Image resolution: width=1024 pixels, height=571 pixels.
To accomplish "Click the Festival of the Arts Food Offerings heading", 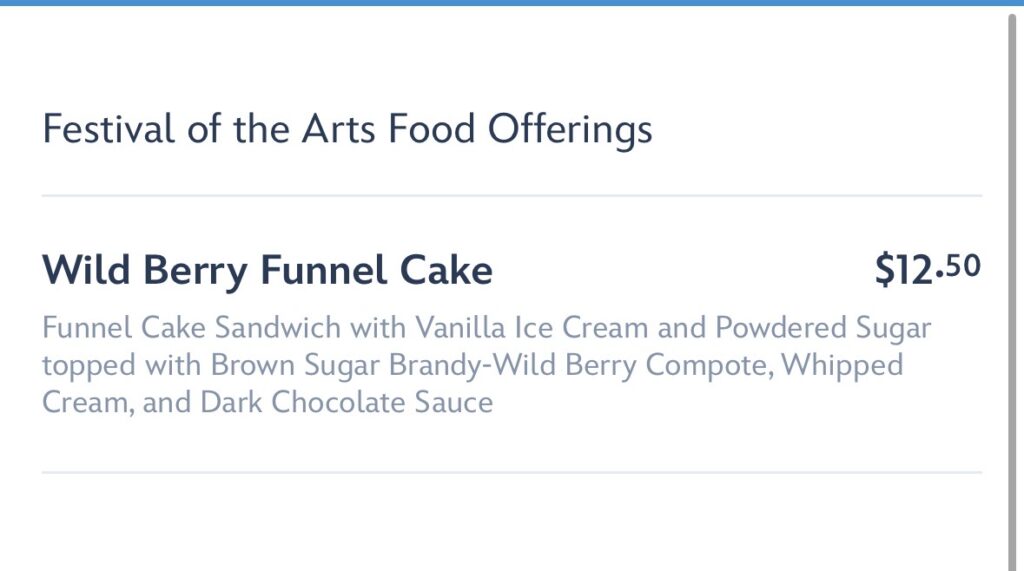I will click(x=347, y=130).
